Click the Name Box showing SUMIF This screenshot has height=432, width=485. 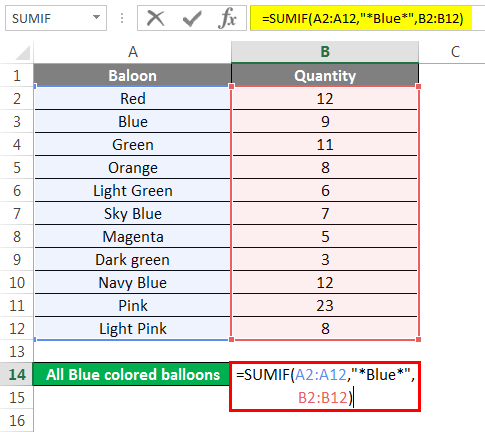pyautogui.click(x=56, y=18)
